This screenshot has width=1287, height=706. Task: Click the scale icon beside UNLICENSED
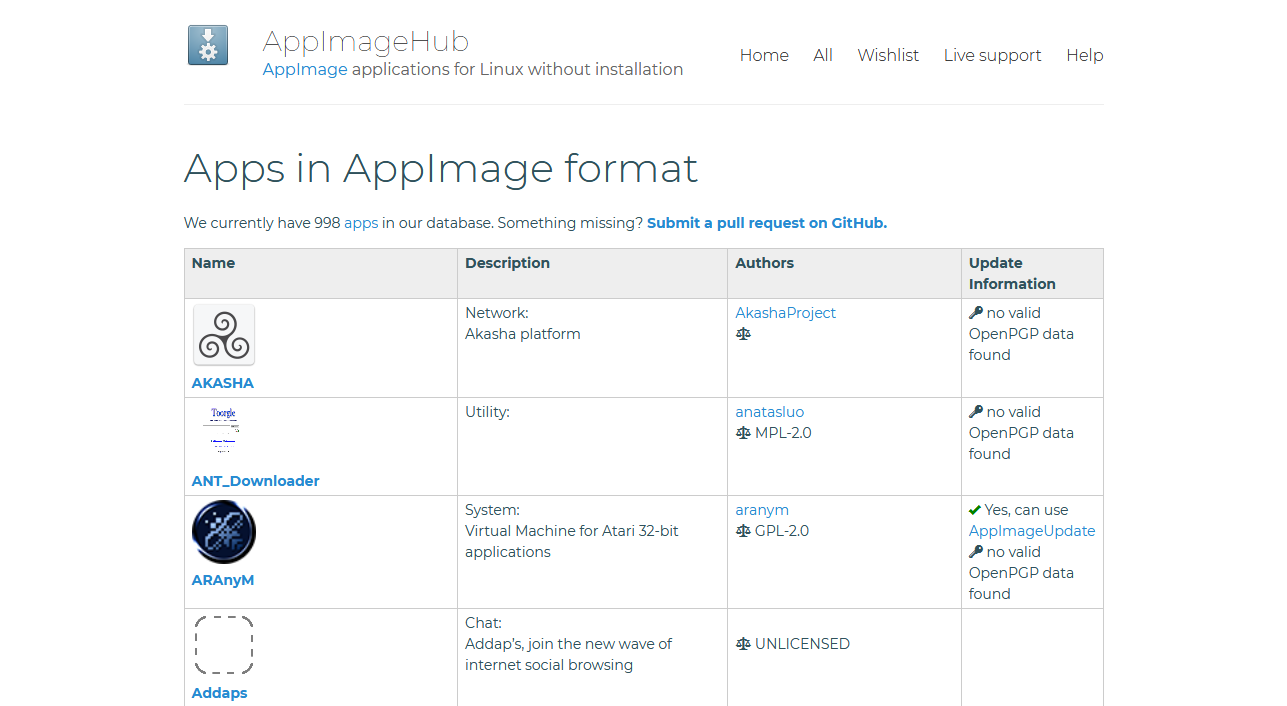(x=743, y=644)
